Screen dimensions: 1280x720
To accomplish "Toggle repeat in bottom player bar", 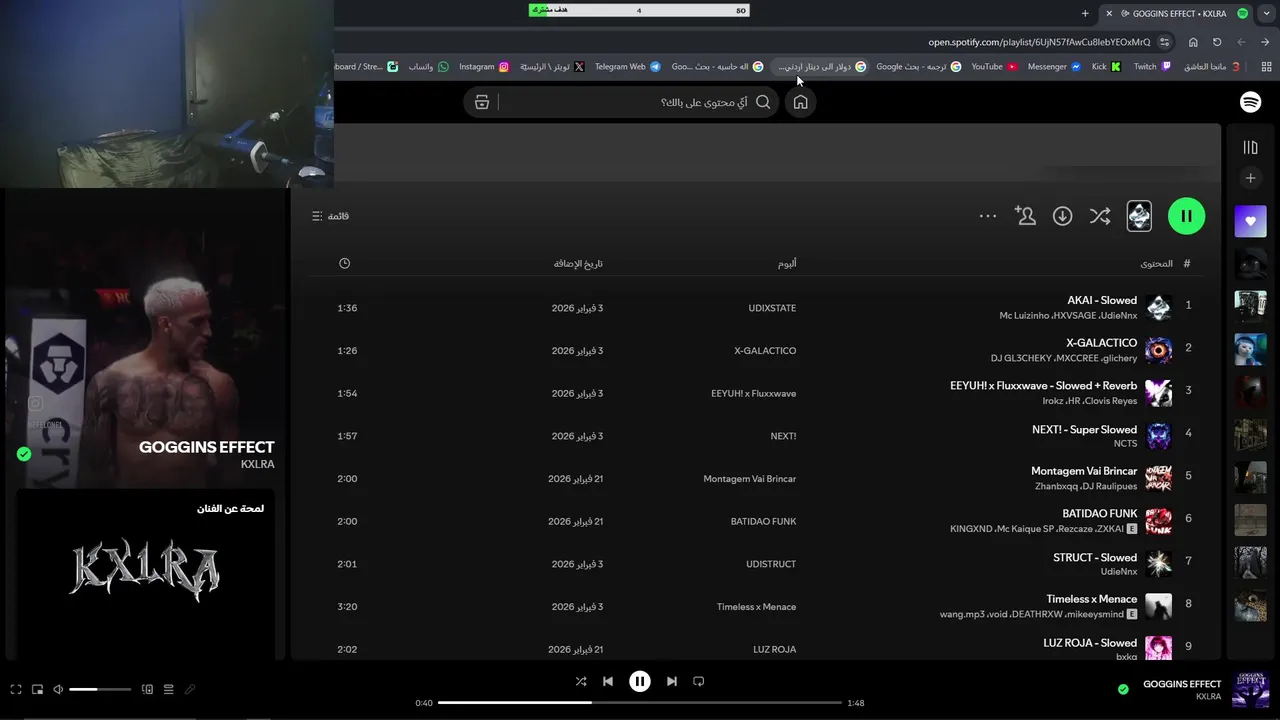I will click(x=699, y=681).
